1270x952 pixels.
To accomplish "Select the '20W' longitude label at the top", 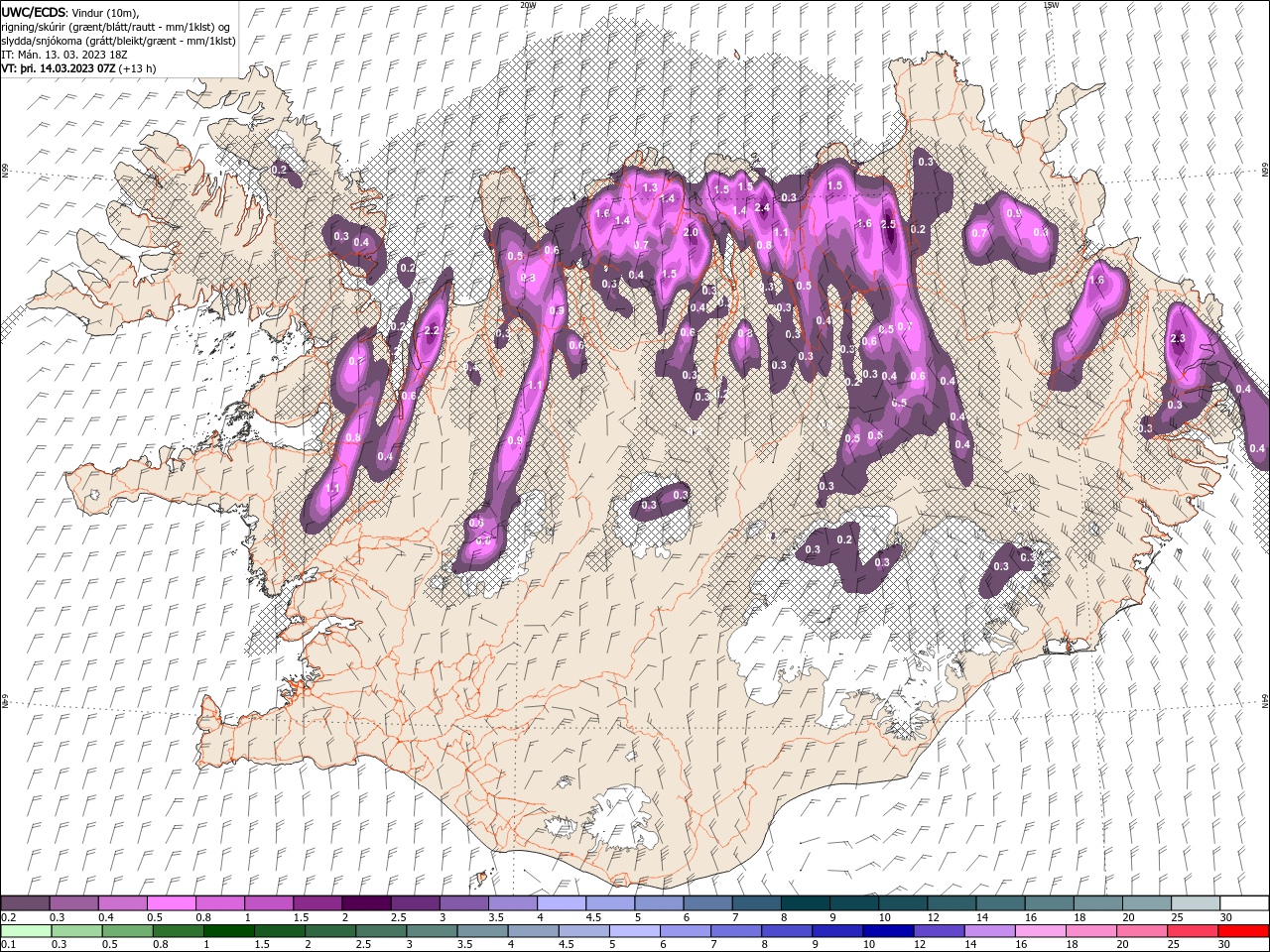I will pos(527,5).
